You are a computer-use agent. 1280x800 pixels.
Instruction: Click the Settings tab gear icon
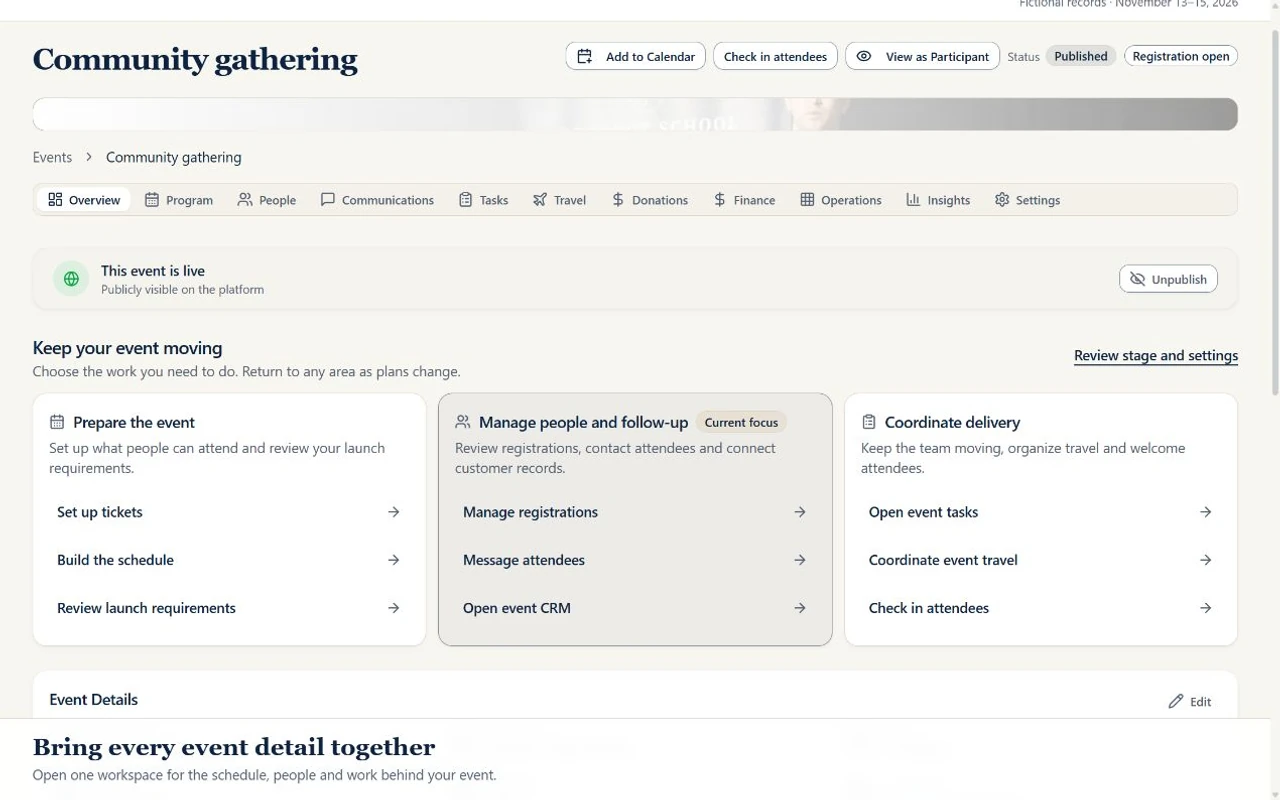1002,199
